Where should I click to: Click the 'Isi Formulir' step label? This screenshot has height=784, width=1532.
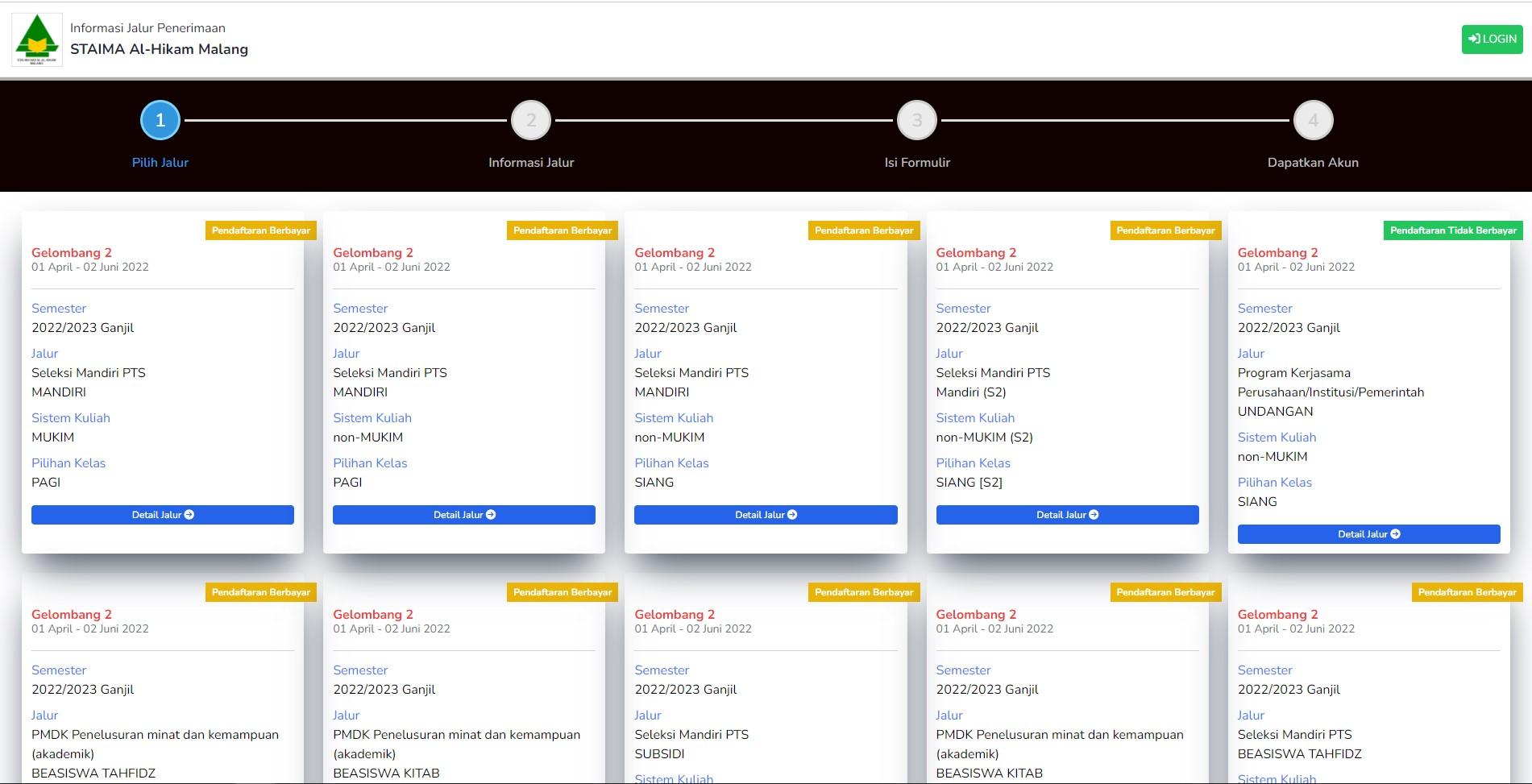click(x=917, y=163)
